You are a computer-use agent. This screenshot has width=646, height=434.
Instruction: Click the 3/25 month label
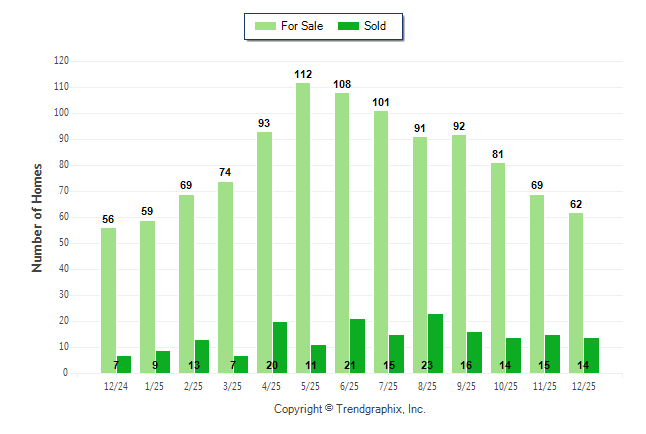point(233,386)
